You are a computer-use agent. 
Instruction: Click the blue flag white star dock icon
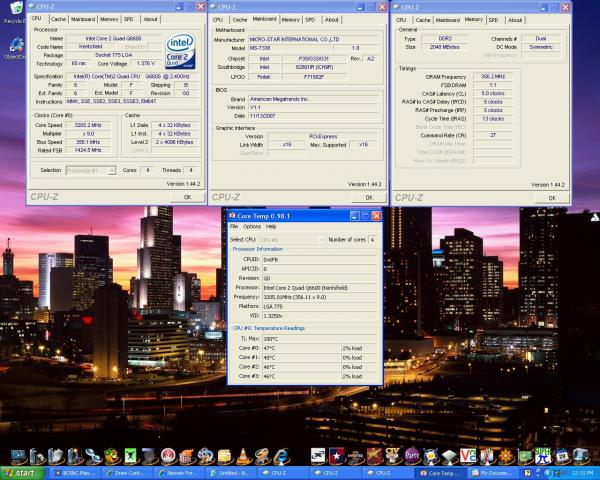tap(337, 456)
